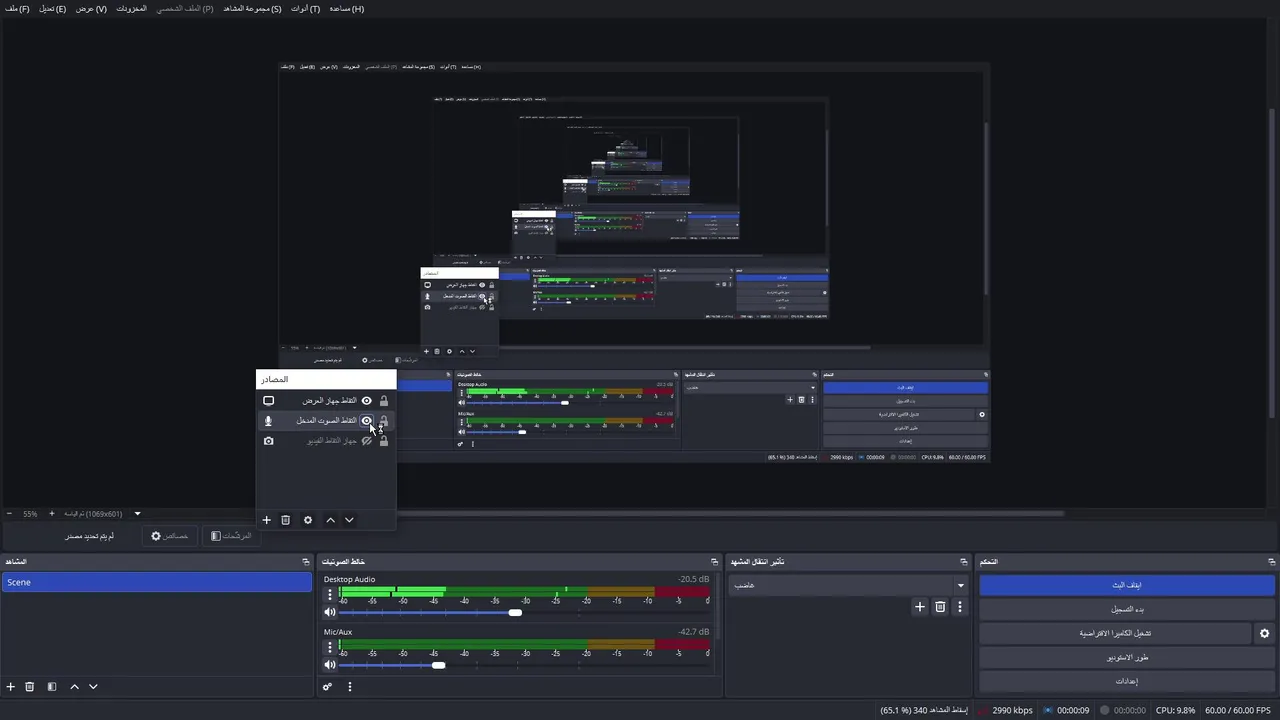Click the display capture monitor icon in sources
Viewport: 1280px width, 720px height.
click(x=268, y=401)
